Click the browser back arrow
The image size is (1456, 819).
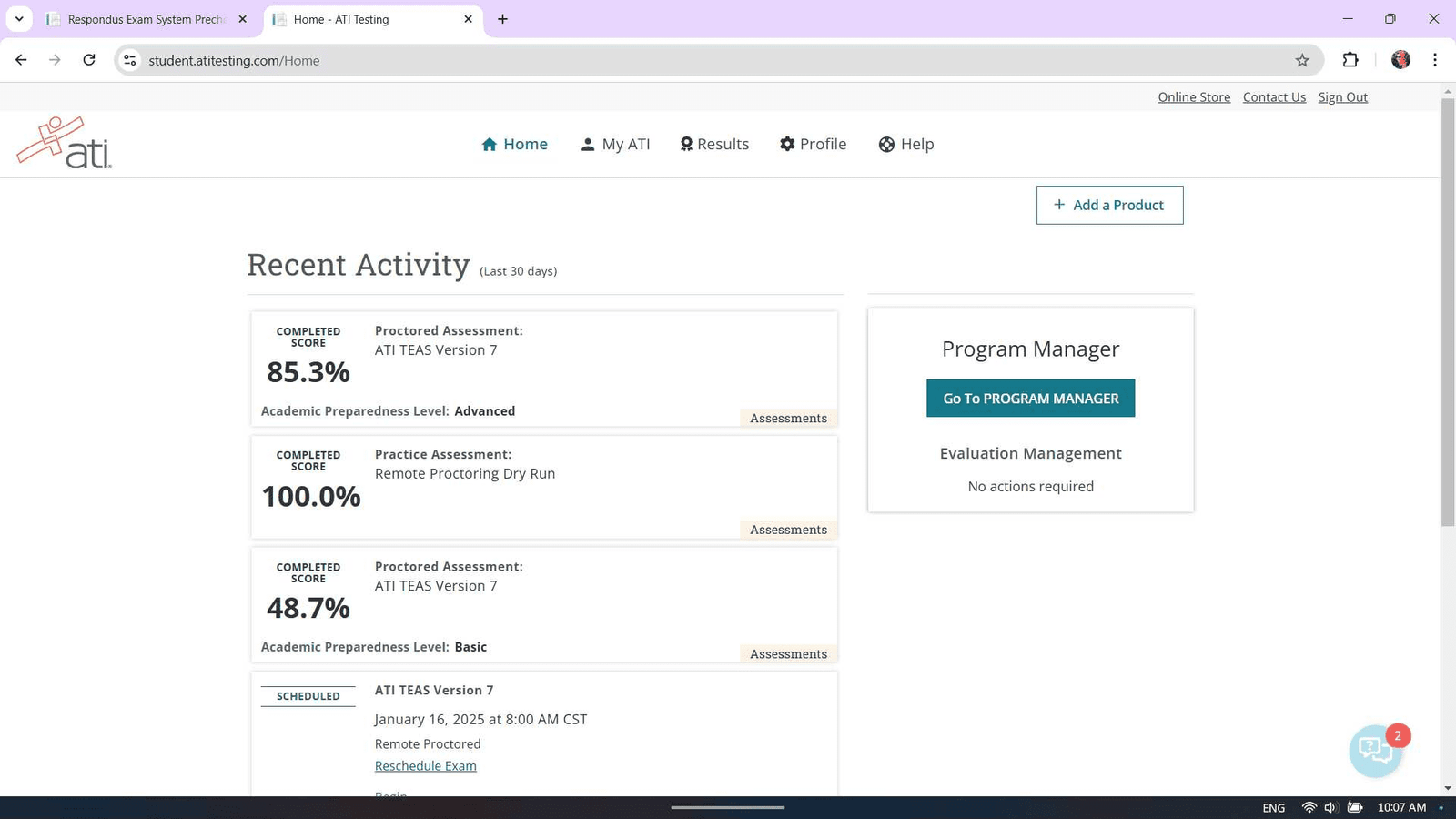pyautogui.click(x=21, y=60)
